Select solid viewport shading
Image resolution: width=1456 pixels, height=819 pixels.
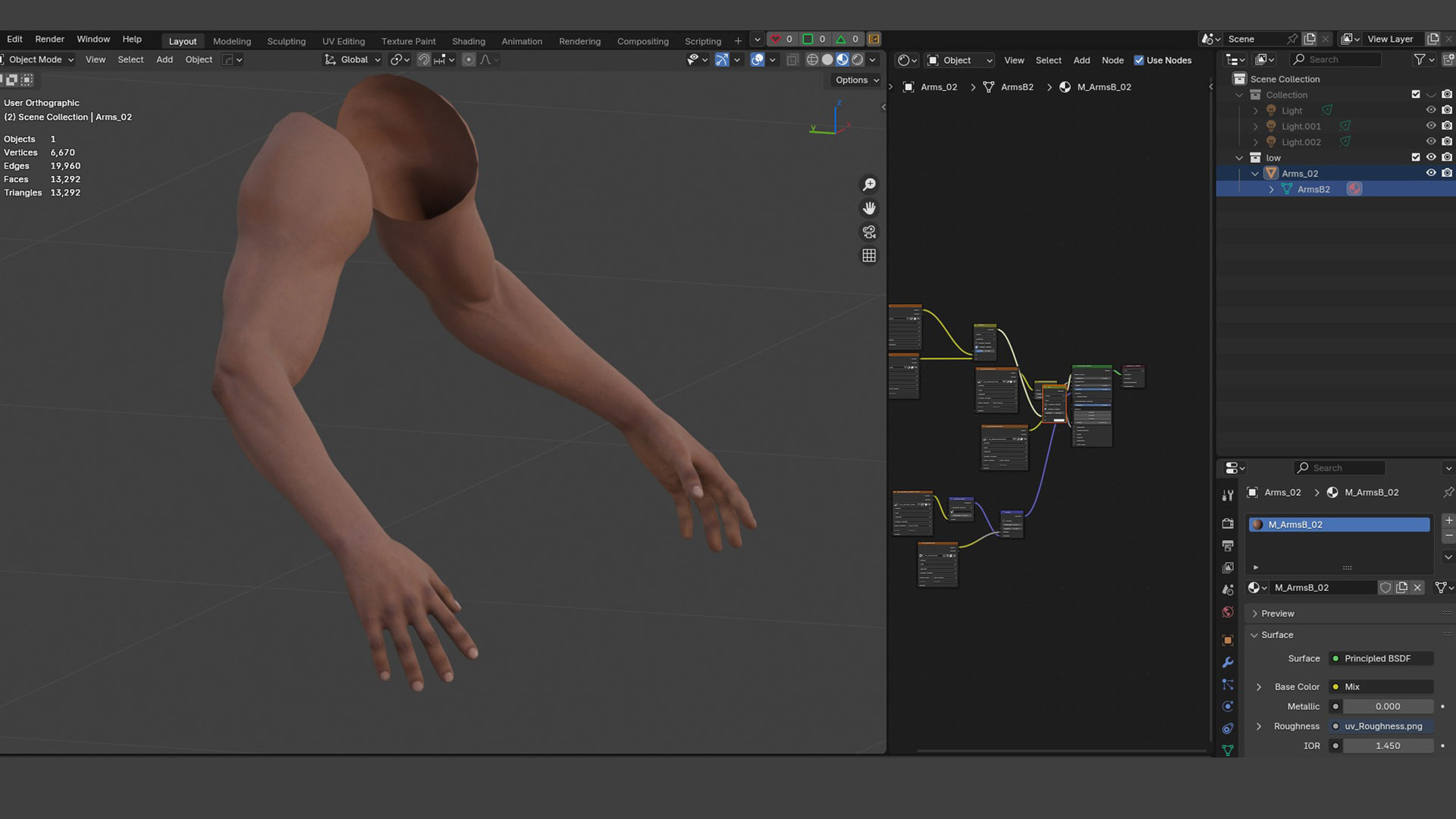(827, 59)
